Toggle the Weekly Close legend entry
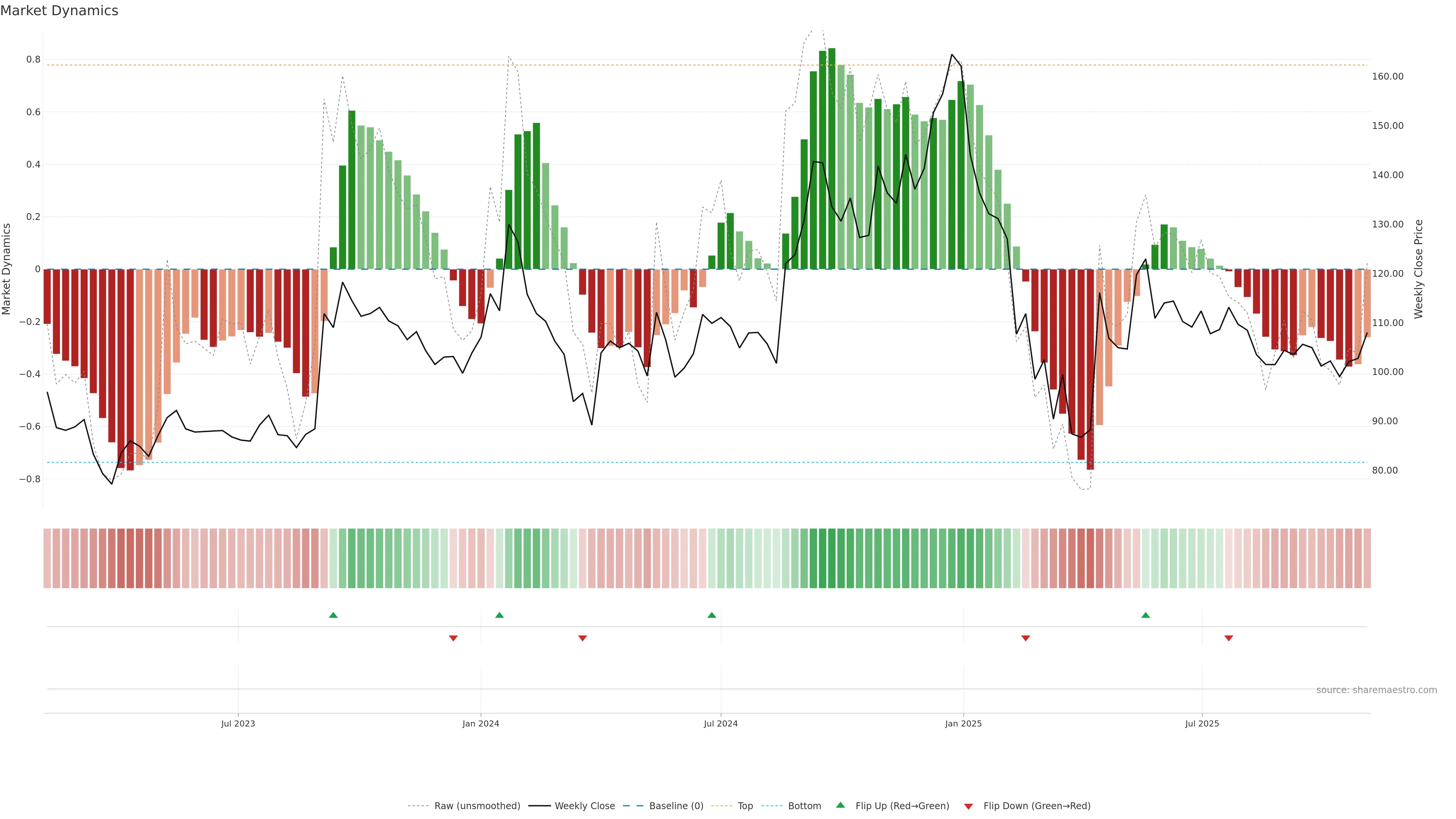 tap(584, 806)
